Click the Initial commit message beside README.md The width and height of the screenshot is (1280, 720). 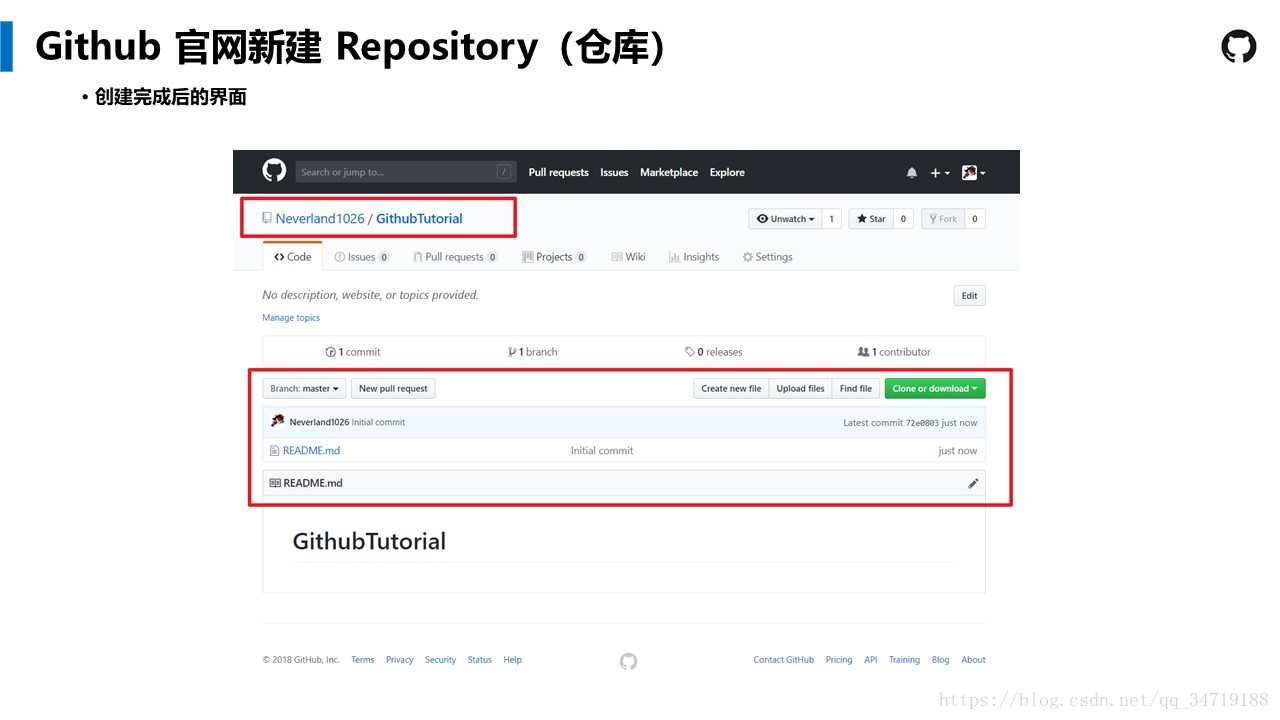click(602, 451)
